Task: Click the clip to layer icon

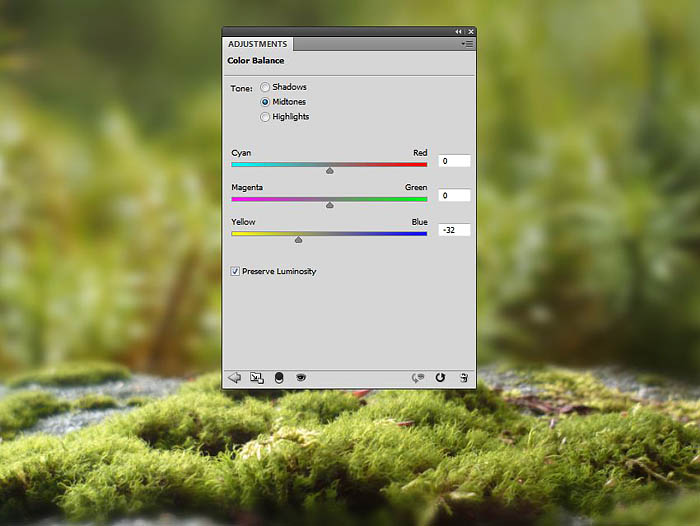Action: (x=279, y=377)
